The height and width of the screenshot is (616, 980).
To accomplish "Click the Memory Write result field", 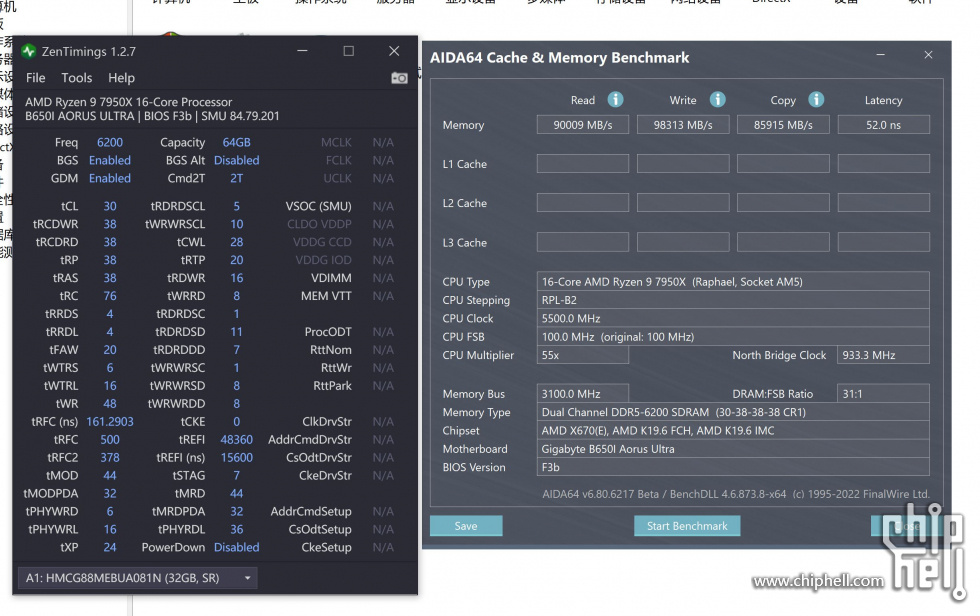I will pyautogui.click(x=683, y=125).
